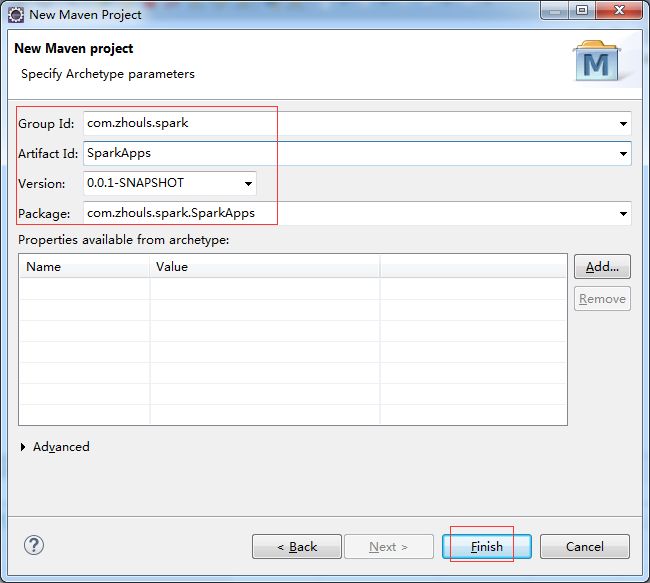650x583 pixels.
Task: Close the dialog with the X button
Action: coord(619,10)
